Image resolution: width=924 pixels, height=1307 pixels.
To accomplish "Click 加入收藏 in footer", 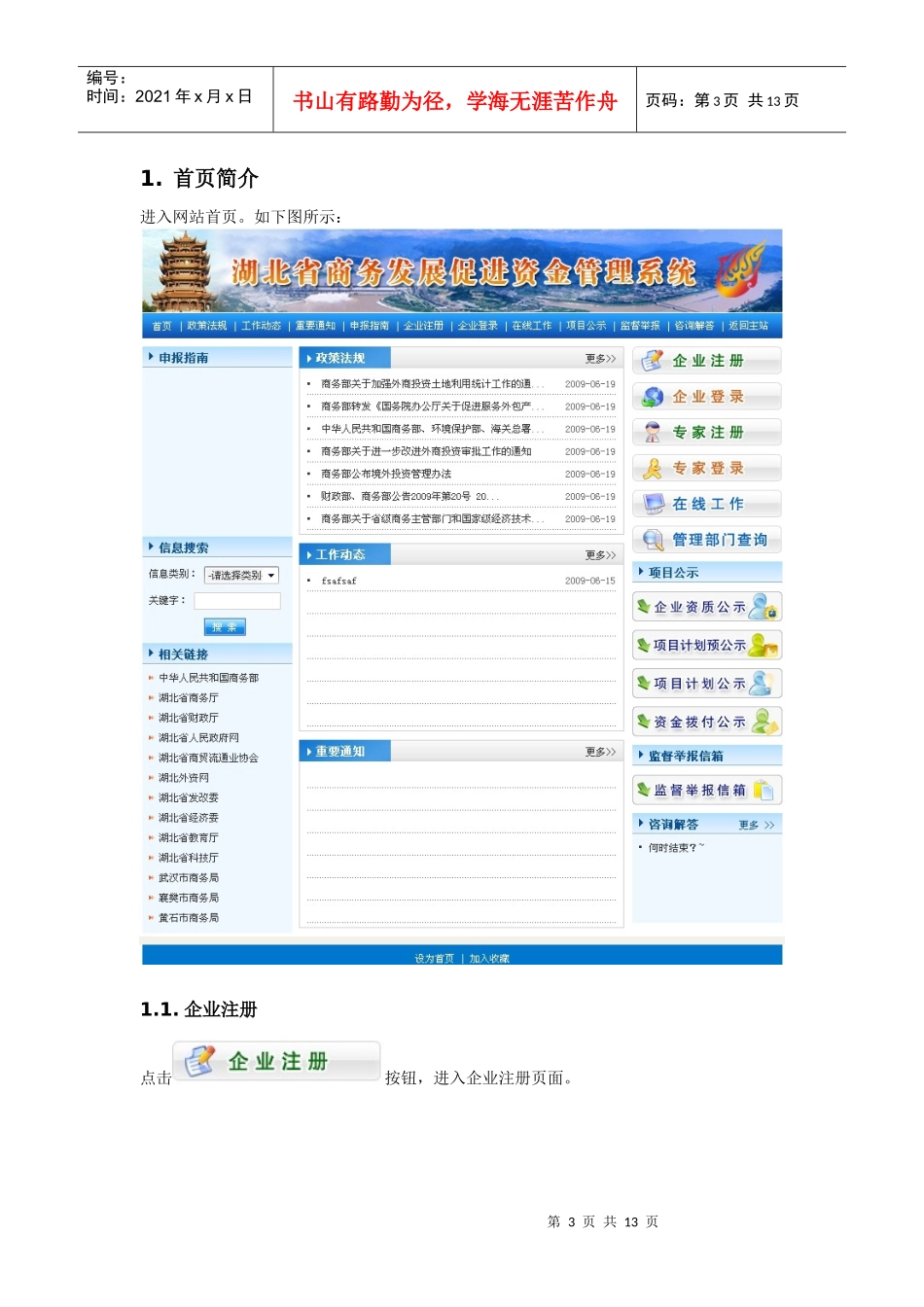I will tap(489, 959).
